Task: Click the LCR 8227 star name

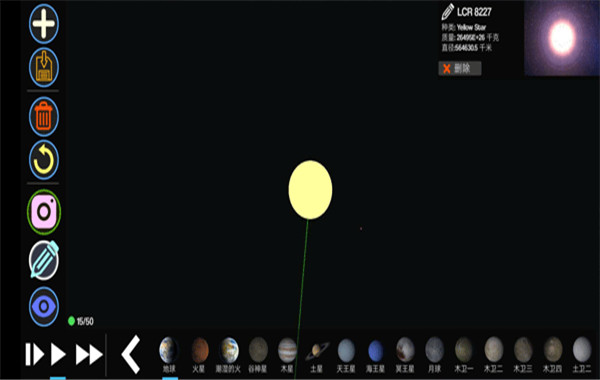Action: [x=474, y=12]
